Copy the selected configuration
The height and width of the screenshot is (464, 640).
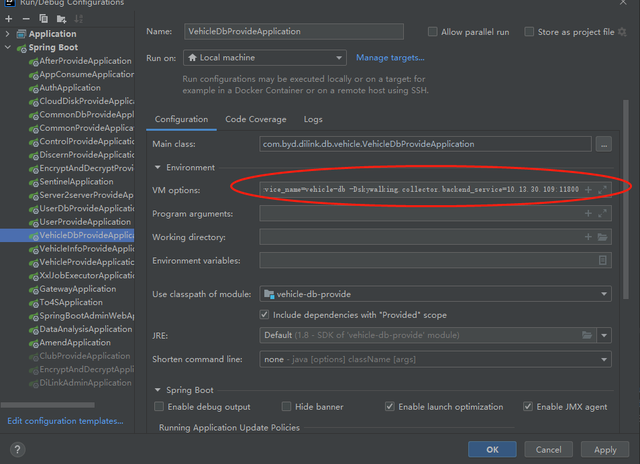click(43, 19)
